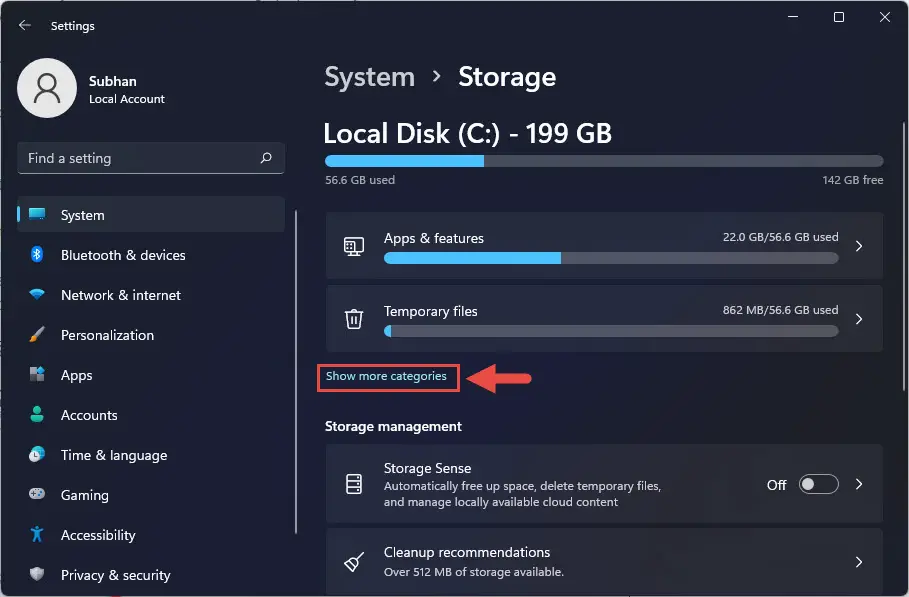Screen dimensions: 909x597
Task: Open Bluetooth & devices settings
Action: click(x=151, y=254)
